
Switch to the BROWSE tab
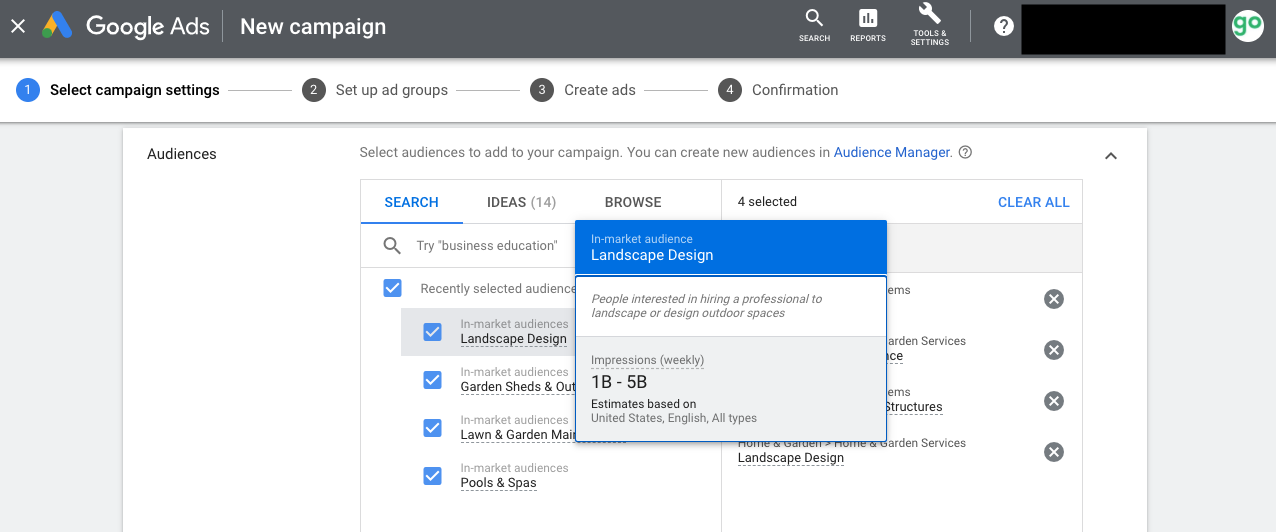[x=633, y=202]
